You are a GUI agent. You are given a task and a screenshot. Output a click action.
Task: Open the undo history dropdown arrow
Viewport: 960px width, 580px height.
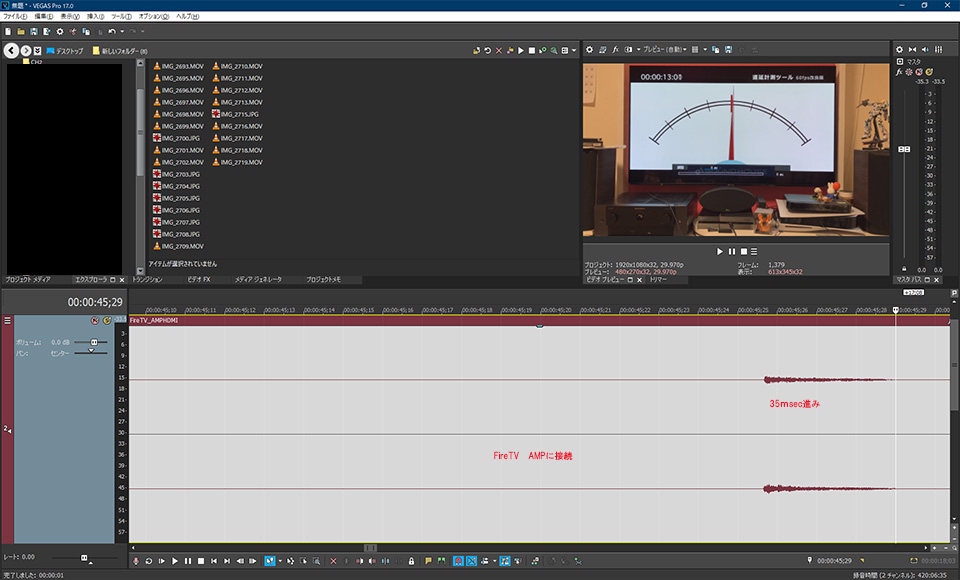point(121,32)
